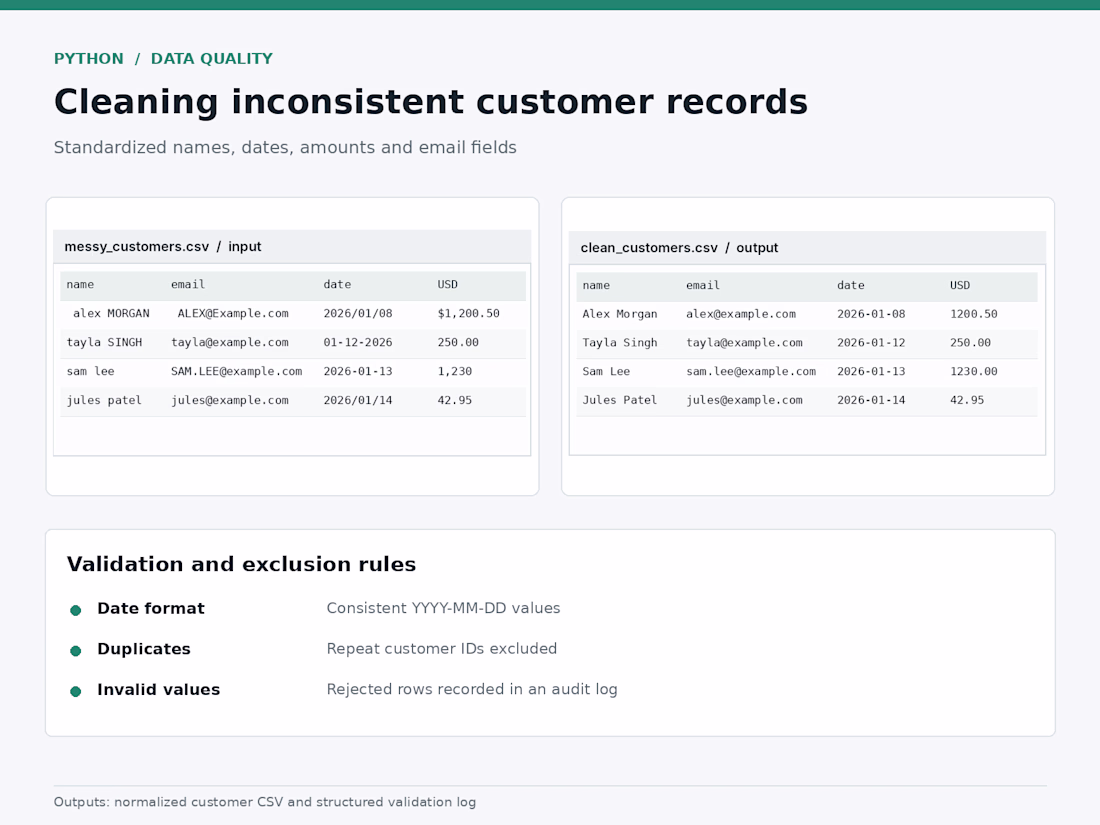
Task: Select the "Duplicates" rule label
Action: tap(144, 649)
